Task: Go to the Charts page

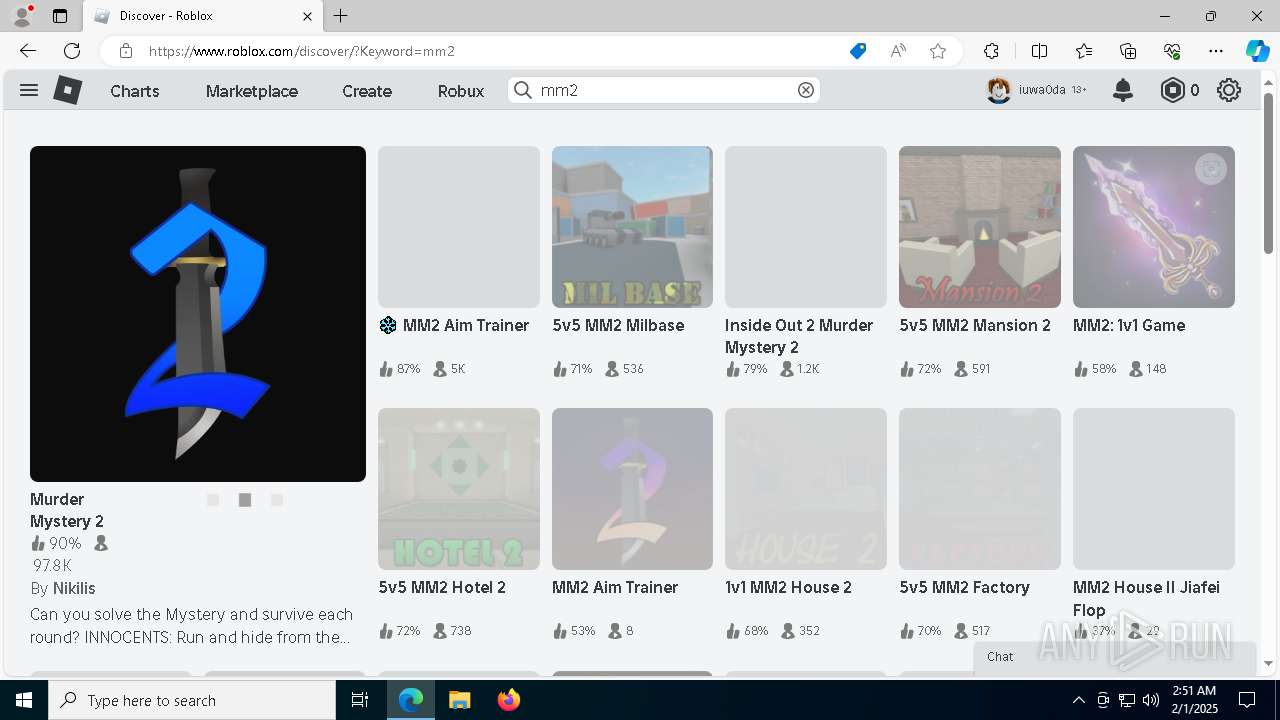Action: [135, 91]
